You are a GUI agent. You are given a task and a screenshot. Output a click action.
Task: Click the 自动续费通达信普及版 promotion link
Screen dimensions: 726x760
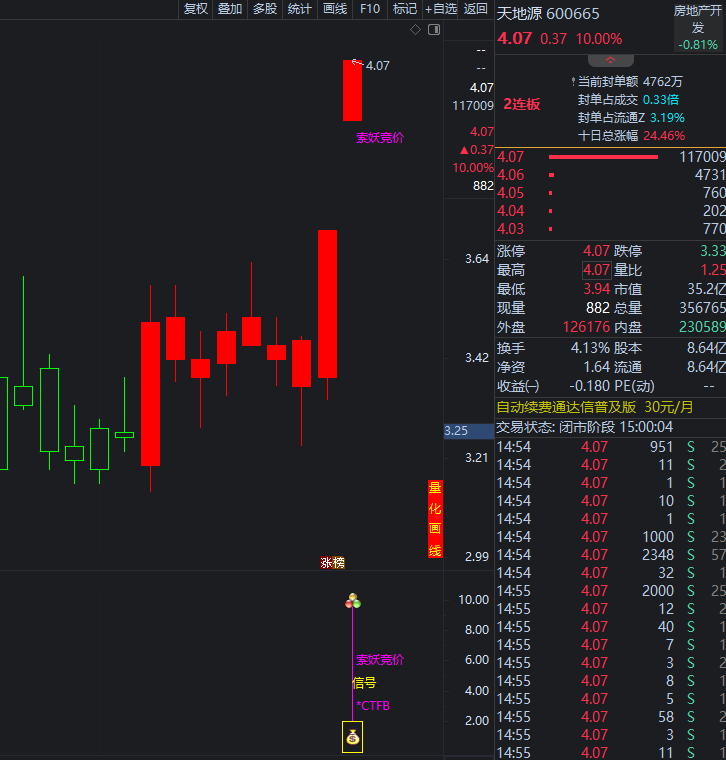pos(595,407)
